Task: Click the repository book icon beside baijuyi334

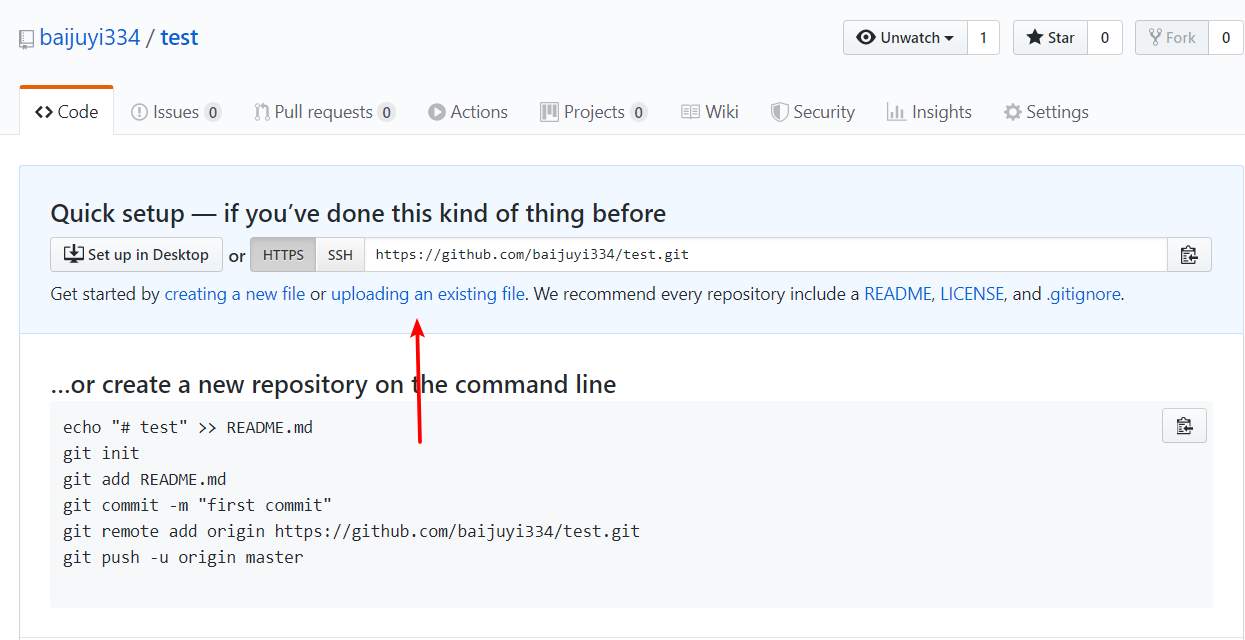Action: click(26, 39)
